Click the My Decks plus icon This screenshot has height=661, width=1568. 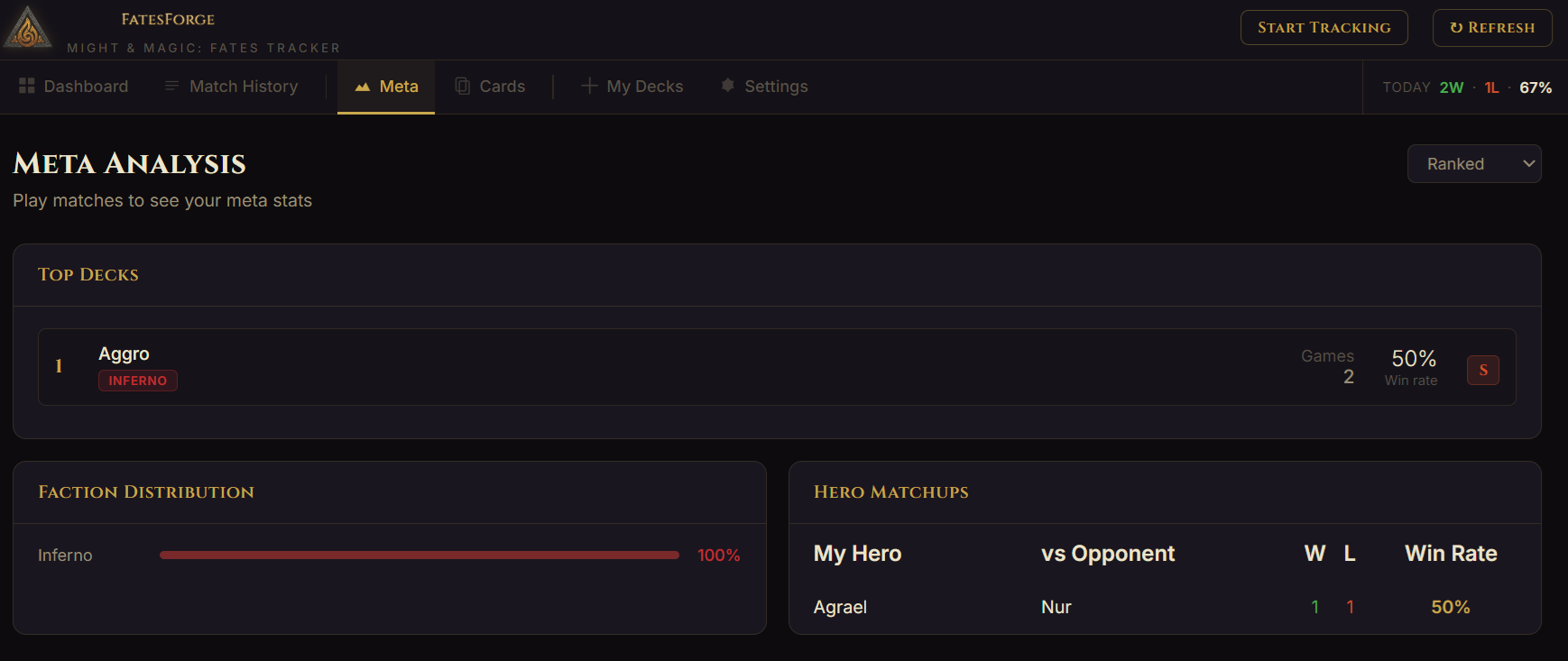click(588, 86)
